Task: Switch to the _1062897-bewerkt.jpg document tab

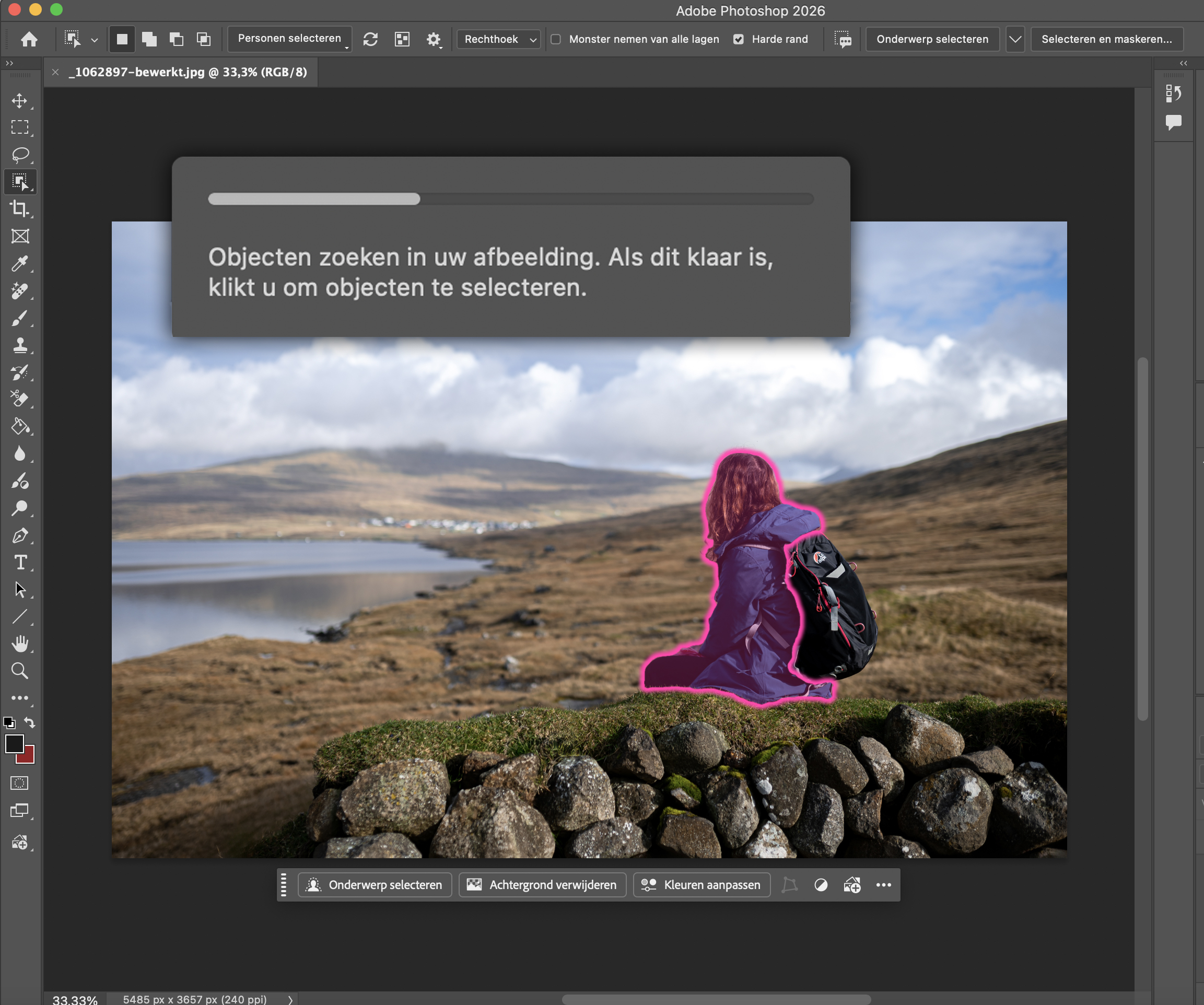Action: point(188,72)
